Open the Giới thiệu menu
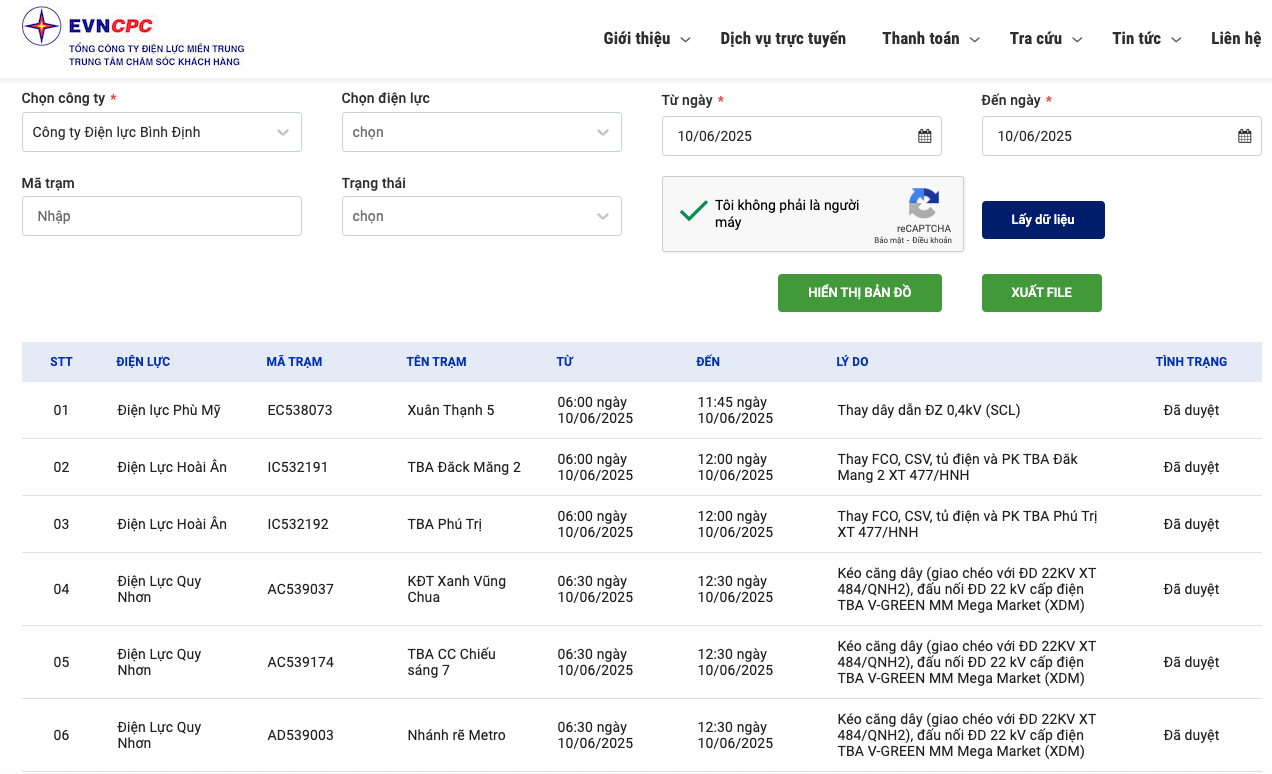 [646, 39]
